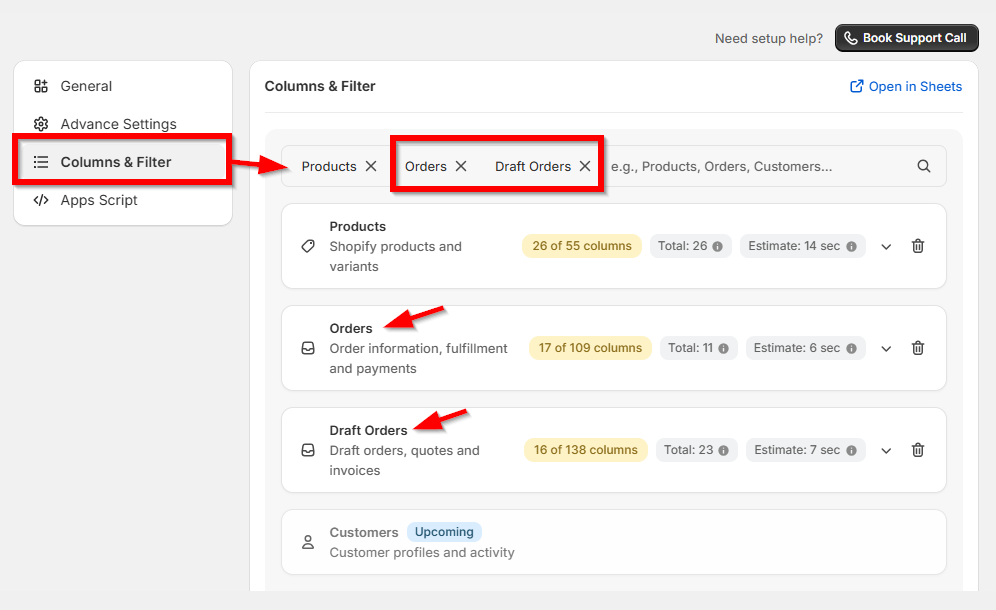Delete the Orders row with trash icon

pos(918,348)
